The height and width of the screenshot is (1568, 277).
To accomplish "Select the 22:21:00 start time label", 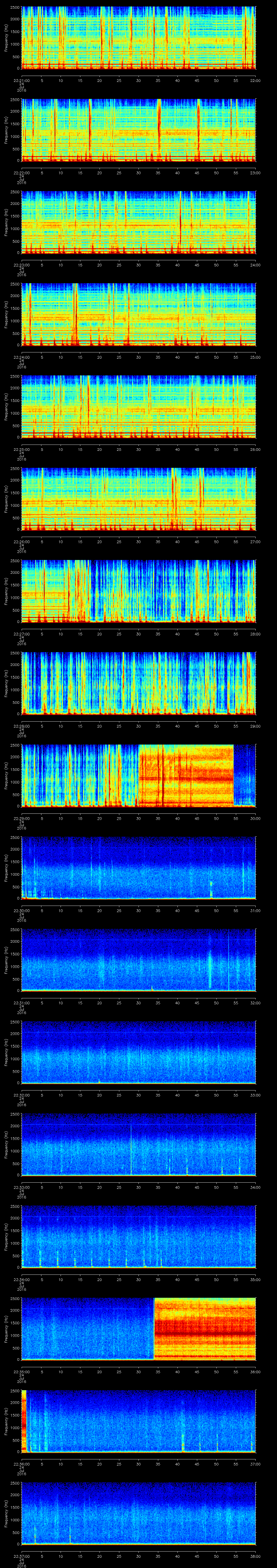I will (22, 80).
